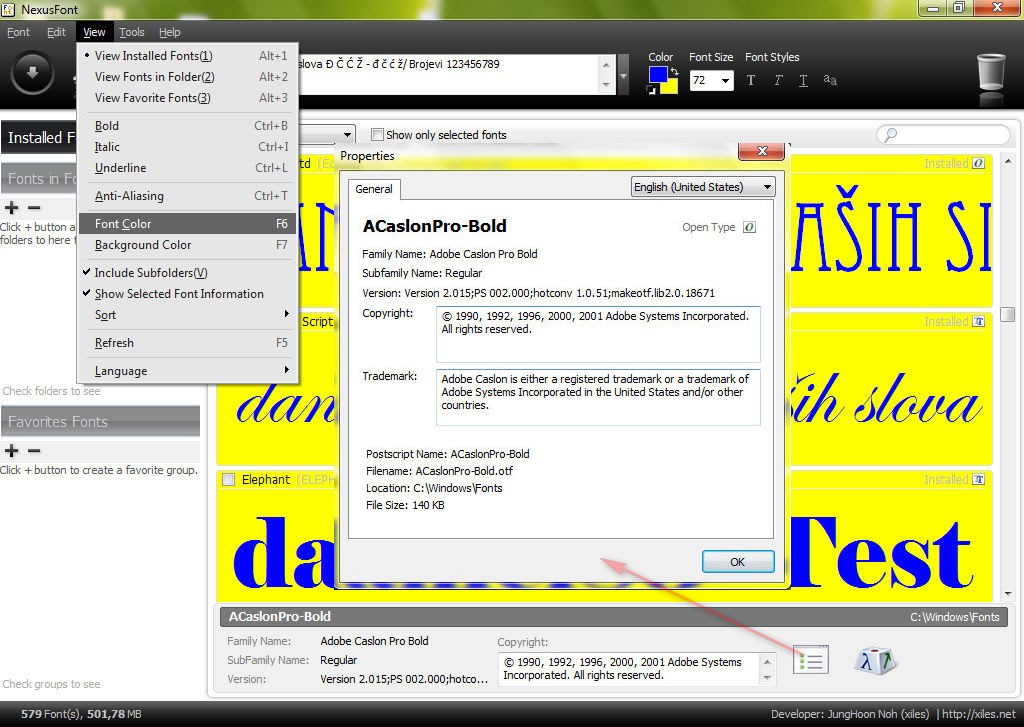
Task: Toggle the Italic font style icon
Action: (778, 80)
